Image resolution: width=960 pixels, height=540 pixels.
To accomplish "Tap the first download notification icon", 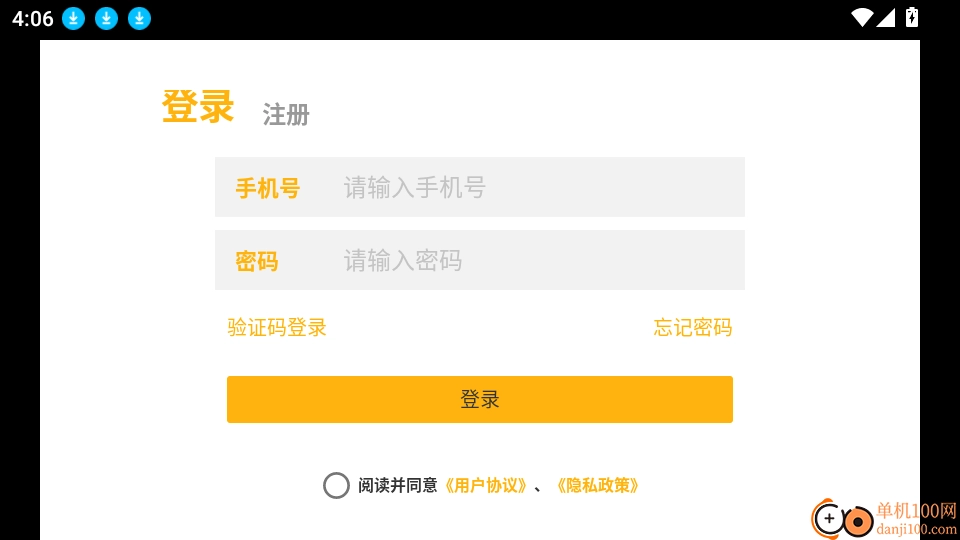I will [x=73, y=18].
